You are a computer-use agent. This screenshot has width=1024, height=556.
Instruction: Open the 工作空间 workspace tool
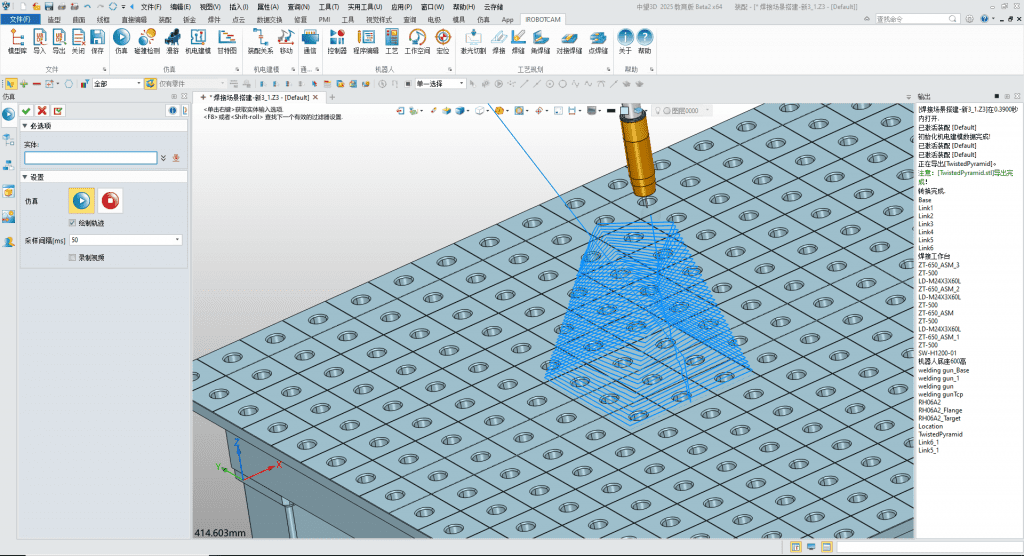(x=417, y=41)
